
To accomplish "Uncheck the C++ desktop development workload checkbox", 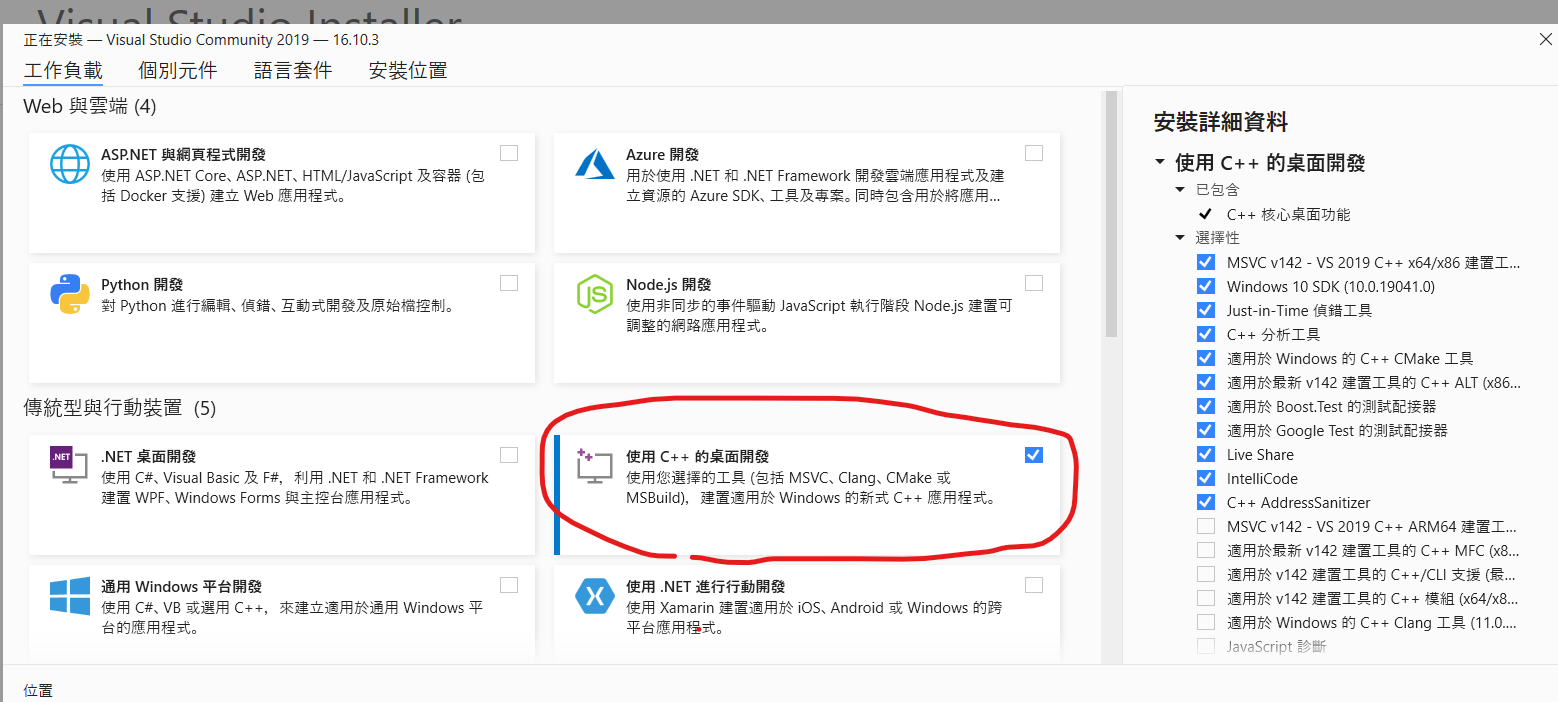I will (1034, 455).
